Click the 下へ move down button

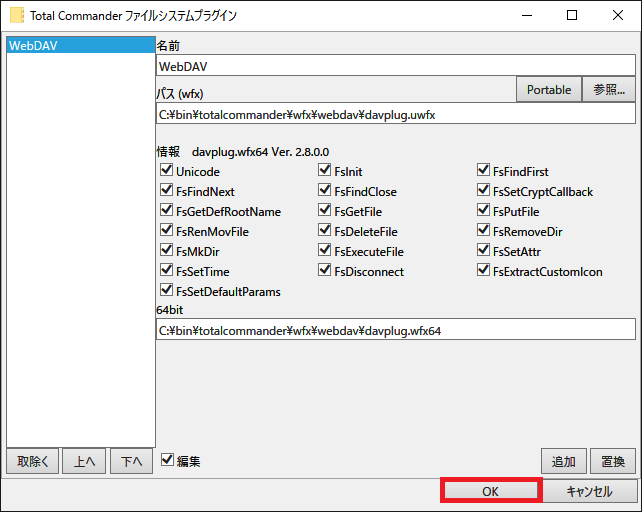[131, 461]
